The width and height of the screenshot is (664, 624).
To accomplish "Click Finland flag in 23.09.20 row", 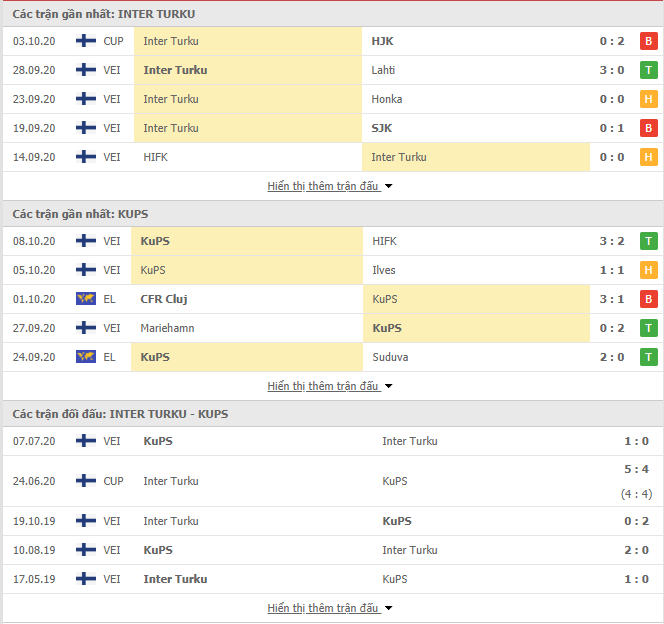I will coord(86,99).
